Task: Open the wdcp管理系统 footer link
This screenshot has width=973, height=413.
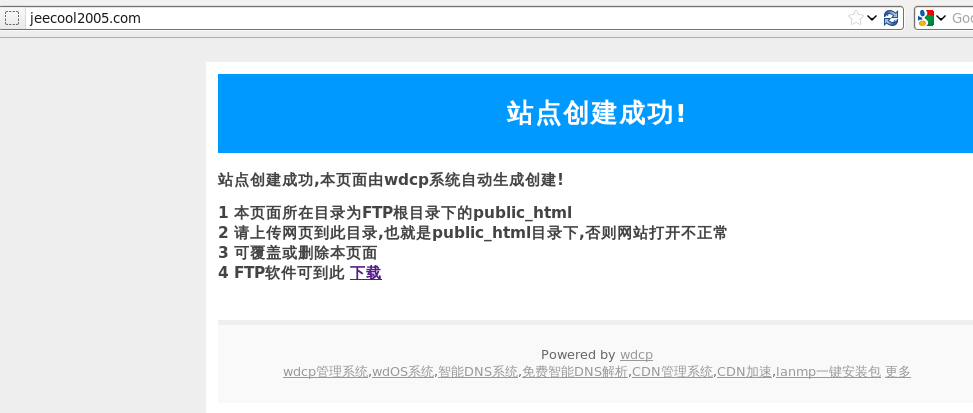Action: click(x=325, y=372)
